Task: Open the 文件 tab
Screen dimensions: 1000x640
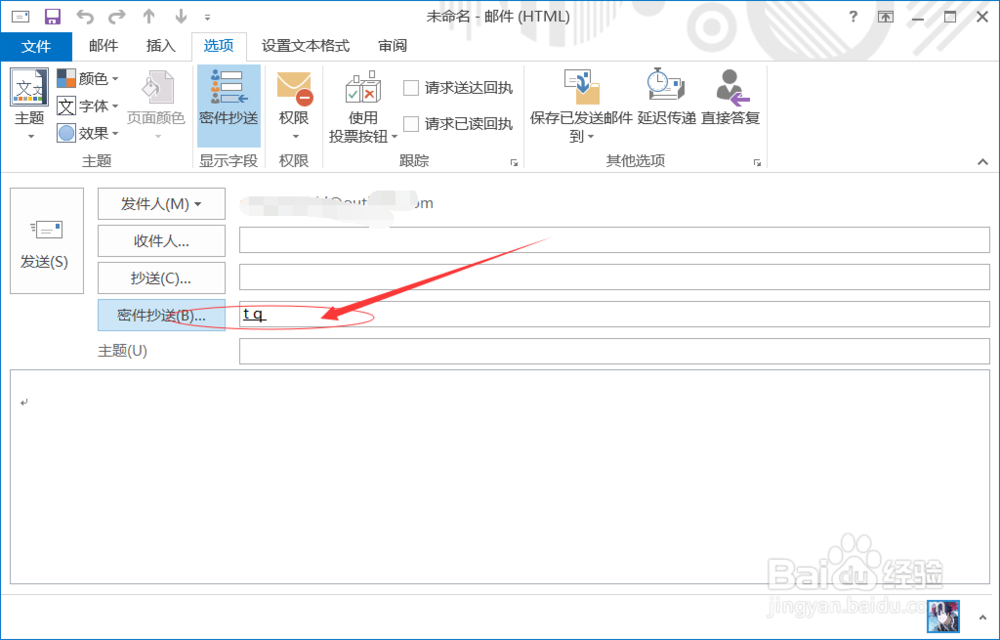Action: 36,47
